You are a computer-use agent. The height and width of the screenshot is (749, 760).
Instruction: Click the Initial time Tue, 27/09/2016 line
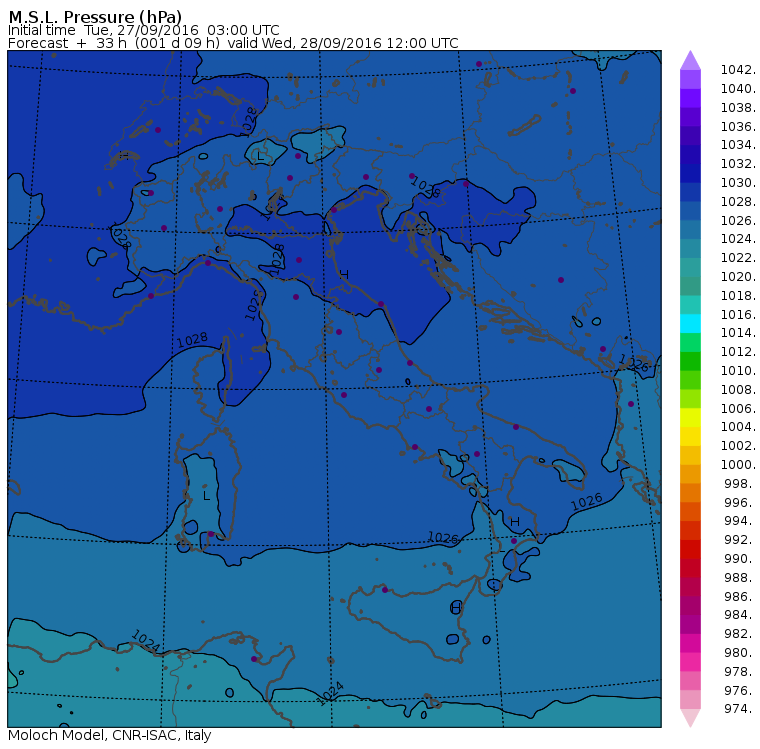tap(143, 30)
